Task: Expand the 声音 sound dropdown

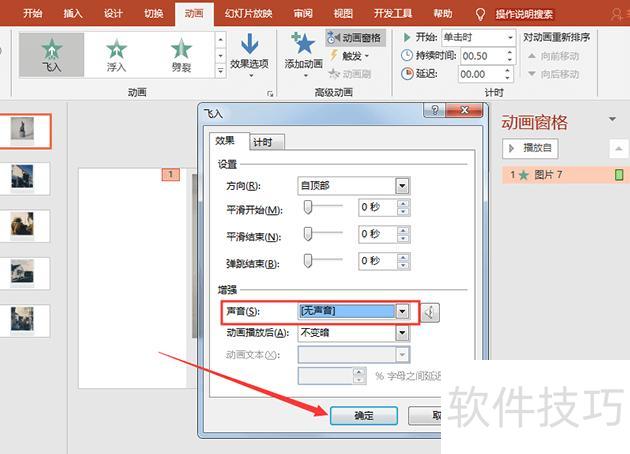Action: [x=402, y=311]
